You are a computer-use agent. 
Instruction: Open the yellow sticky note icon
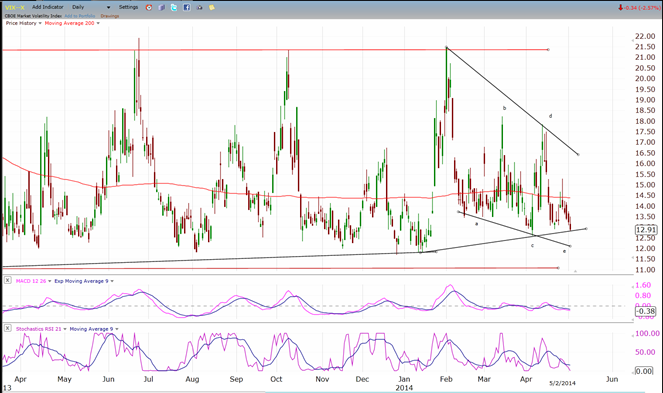pos(211,8)
